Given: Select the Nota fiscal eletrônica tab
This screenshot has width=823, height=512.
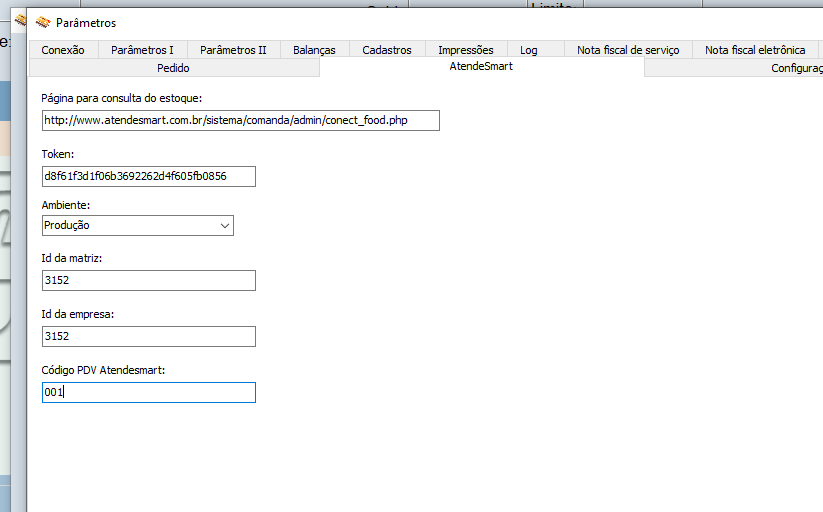Looking at the screenshot, I should (x=755, y=50).
